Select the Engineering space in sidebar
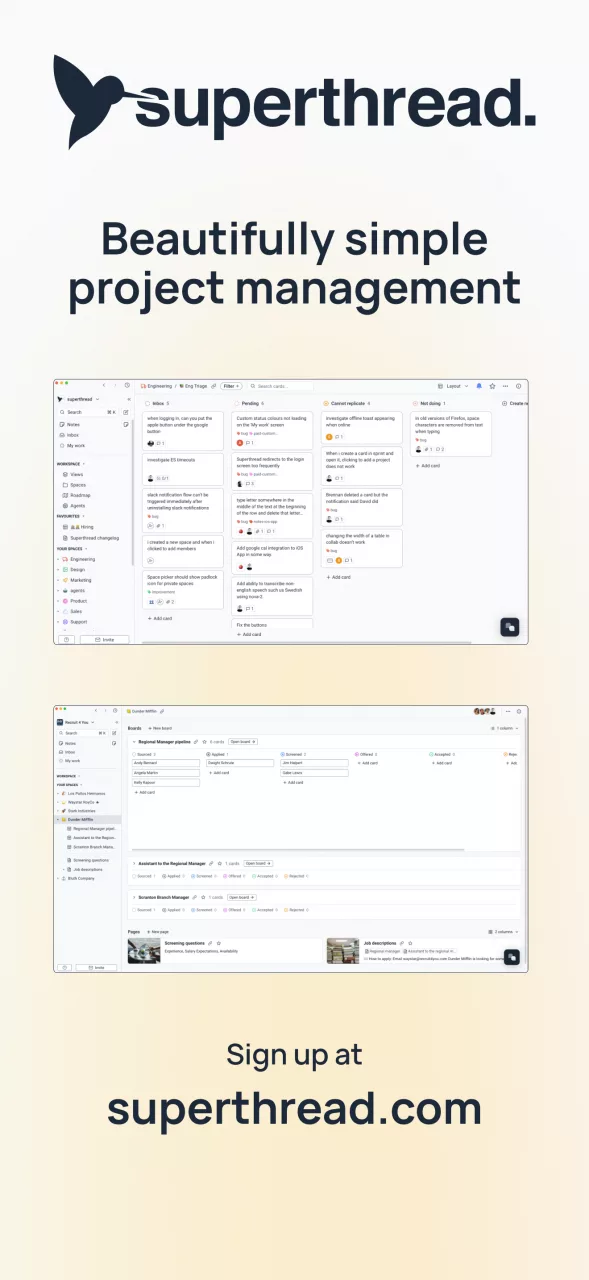This screenshot has height=1280, width=589. click(83, 559)
